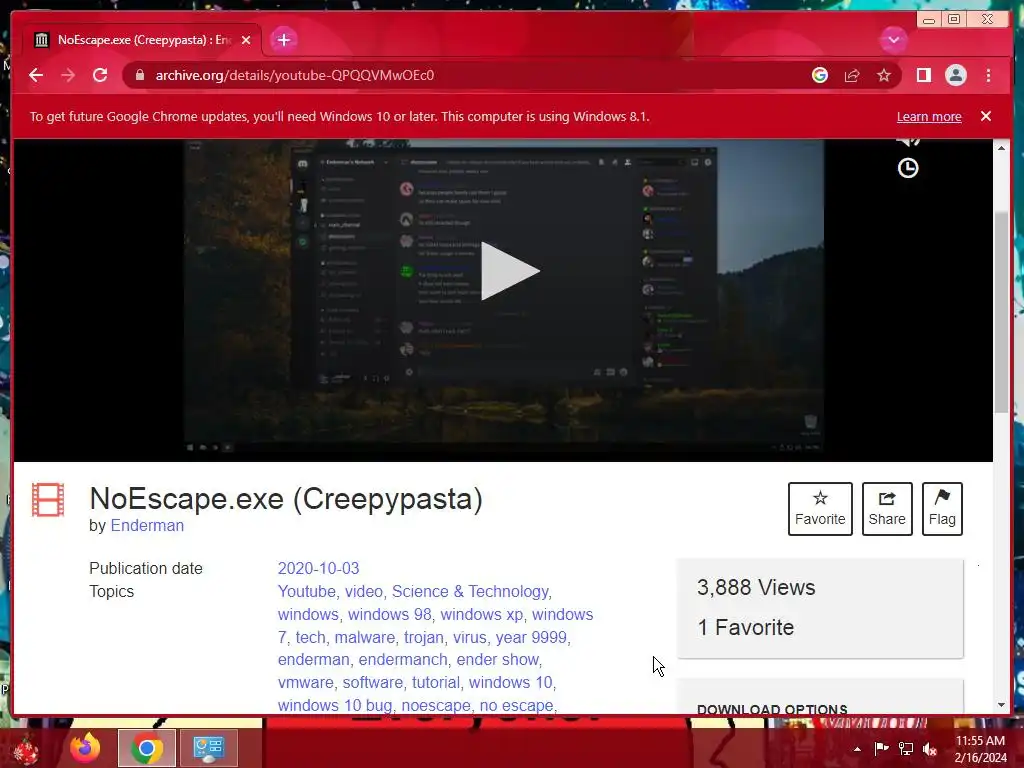
Task: Click the page scroll down arrow
Action: [1001, 705]
